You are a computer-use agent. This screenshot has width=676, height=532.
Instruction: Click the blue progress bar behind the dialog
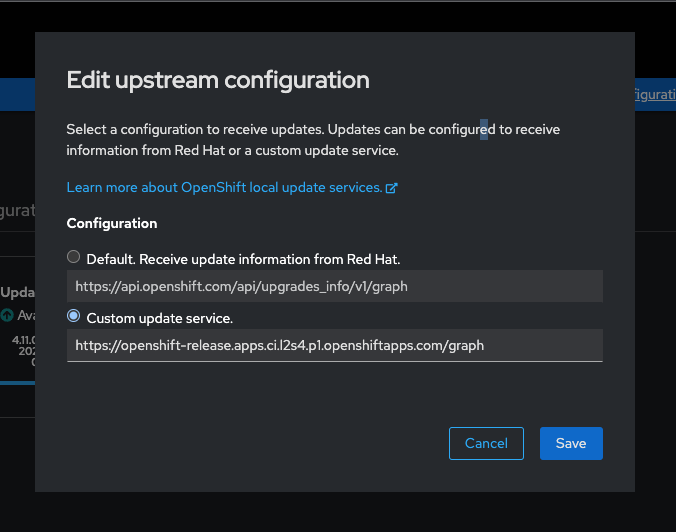click(x=17, y=383)
